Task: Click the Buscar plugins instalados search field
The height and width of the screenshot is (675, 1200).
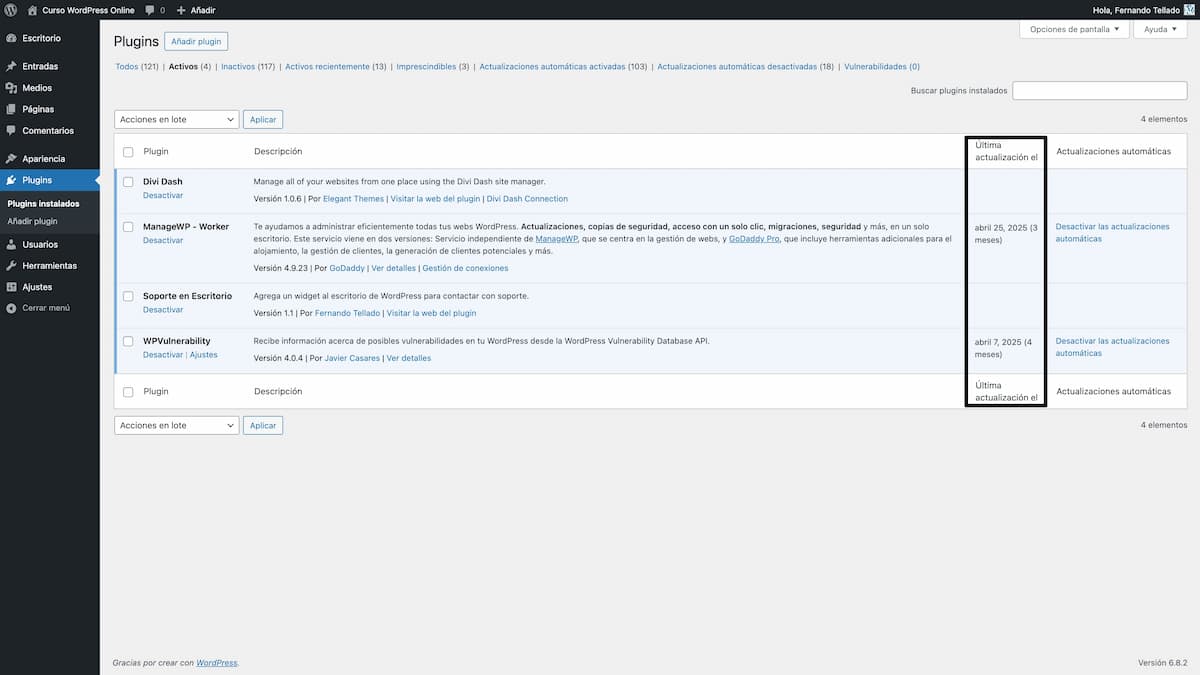Action: 1098,90
